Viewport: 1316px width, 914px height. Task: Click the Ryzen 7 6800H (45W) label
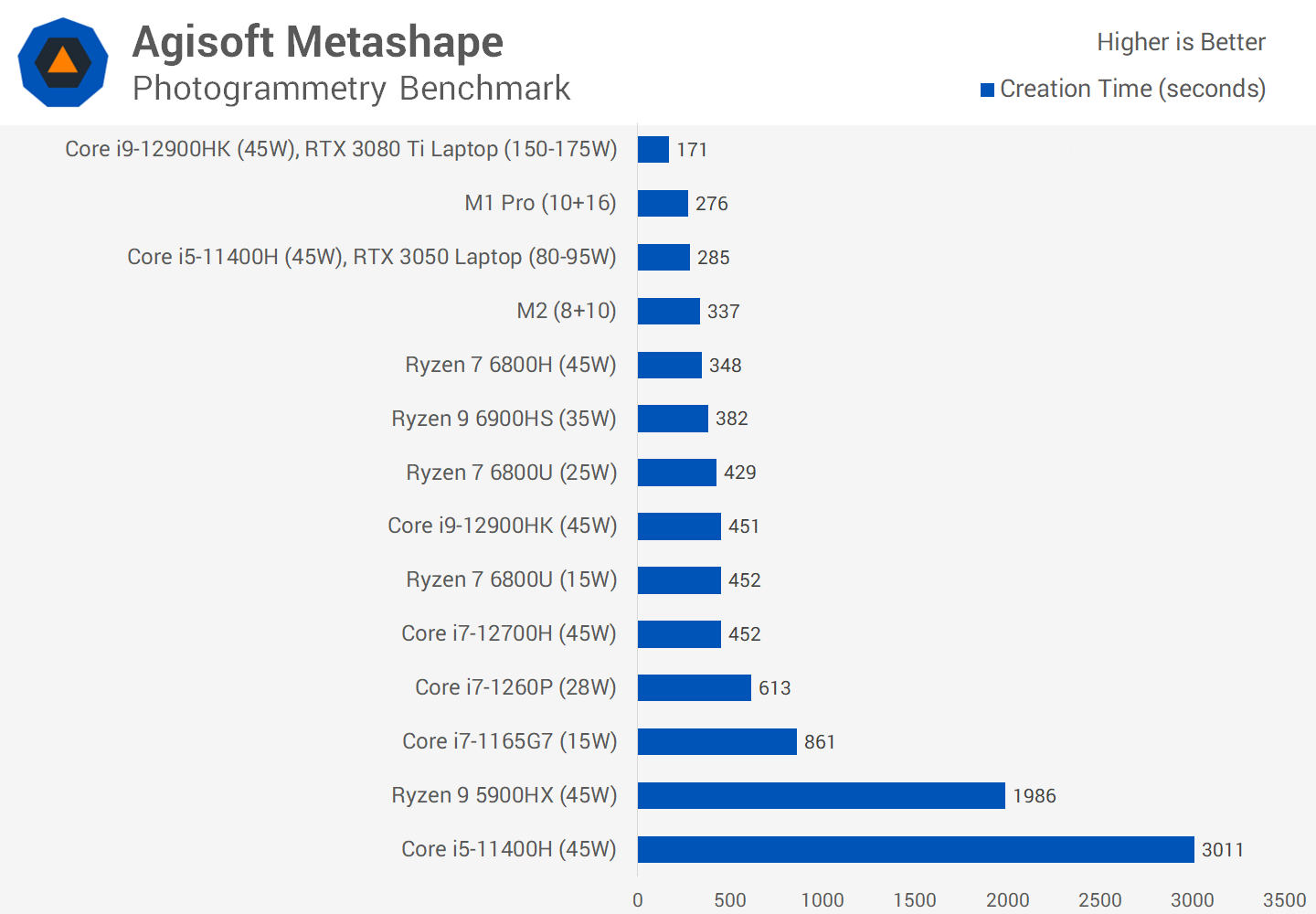(511, 365)
